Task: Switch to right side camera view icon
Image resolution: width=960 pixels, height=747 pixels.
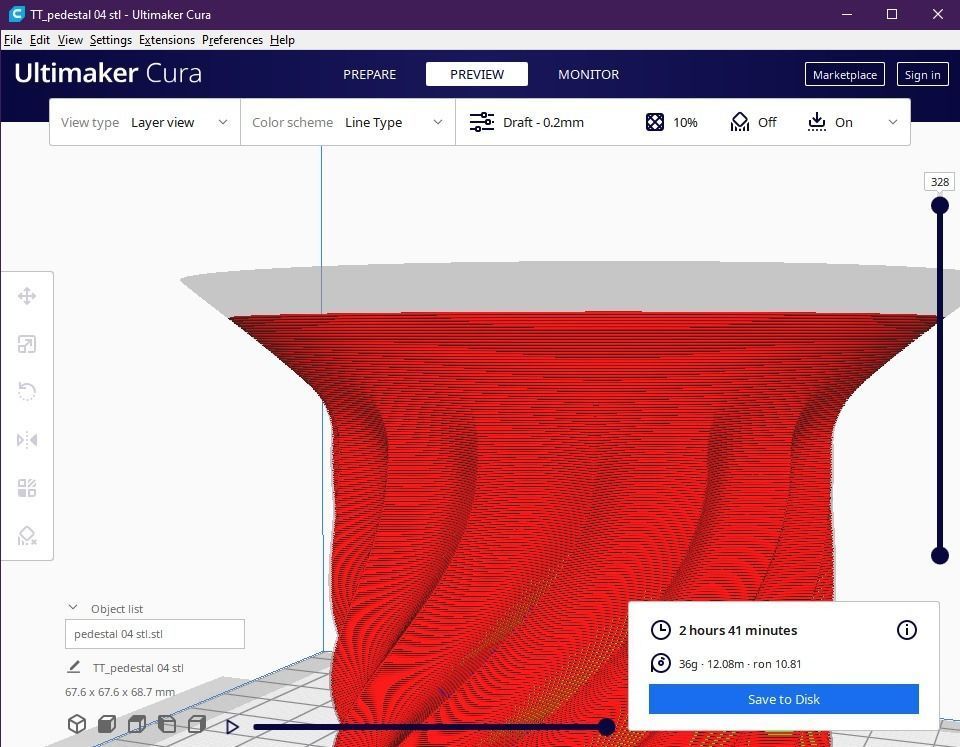Action: pos(197,724)
